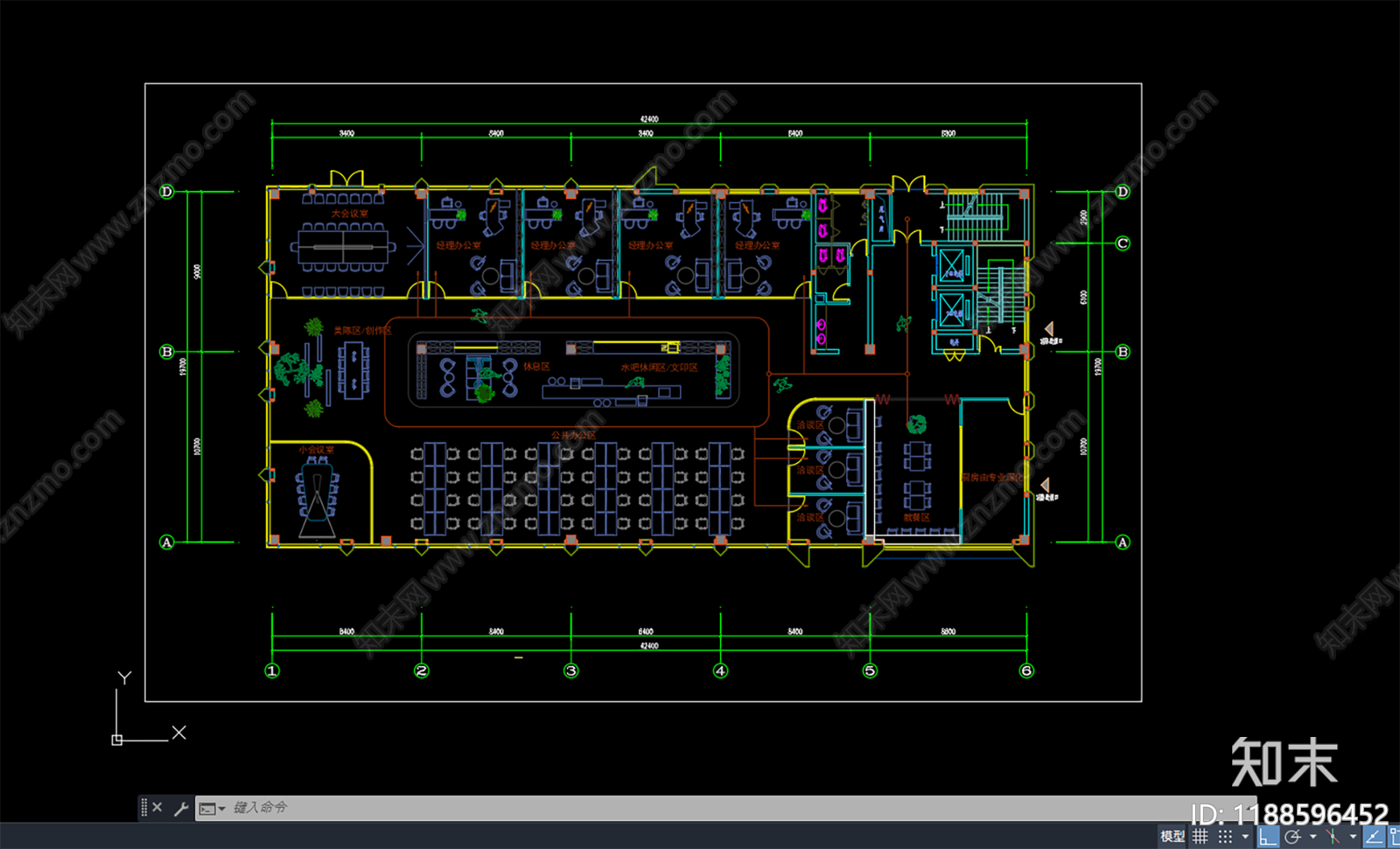Screen dimensions: 1400x849
Task: Click the command line drag grip
Action: point(143,807)
